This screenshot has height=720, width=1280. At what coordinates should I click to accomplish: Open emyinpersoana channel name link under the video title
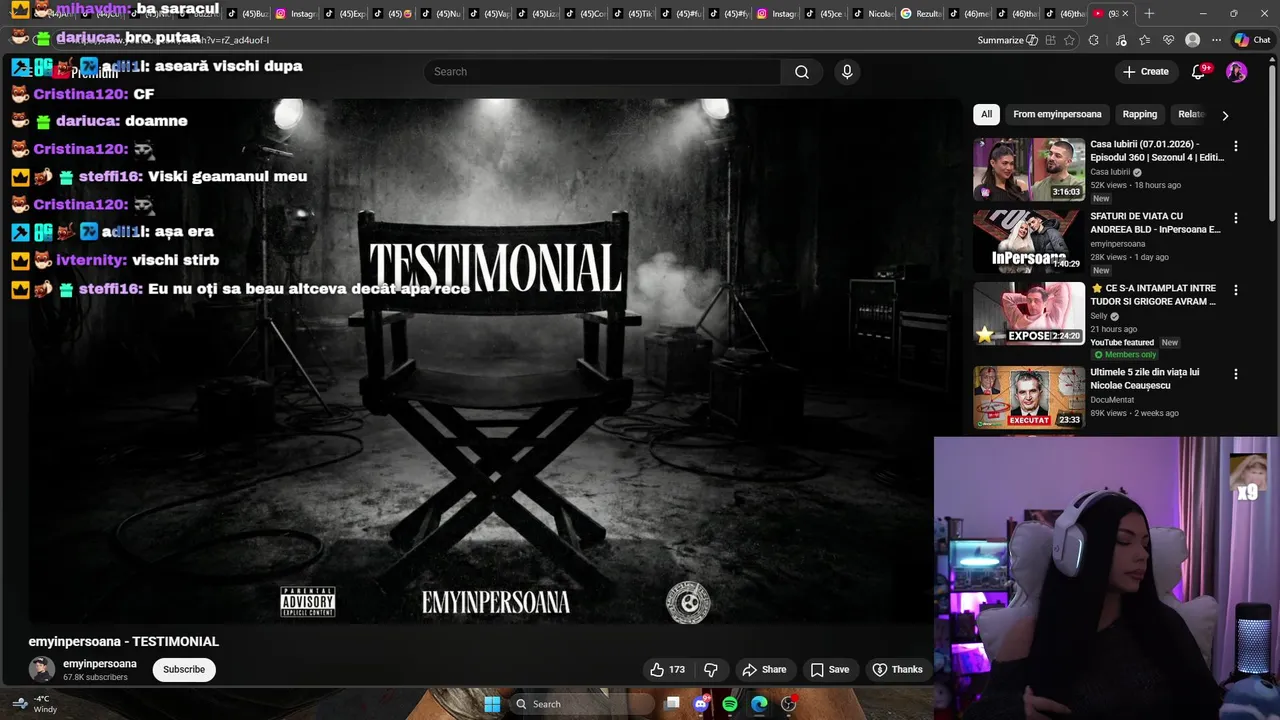[x=100, y=664]
